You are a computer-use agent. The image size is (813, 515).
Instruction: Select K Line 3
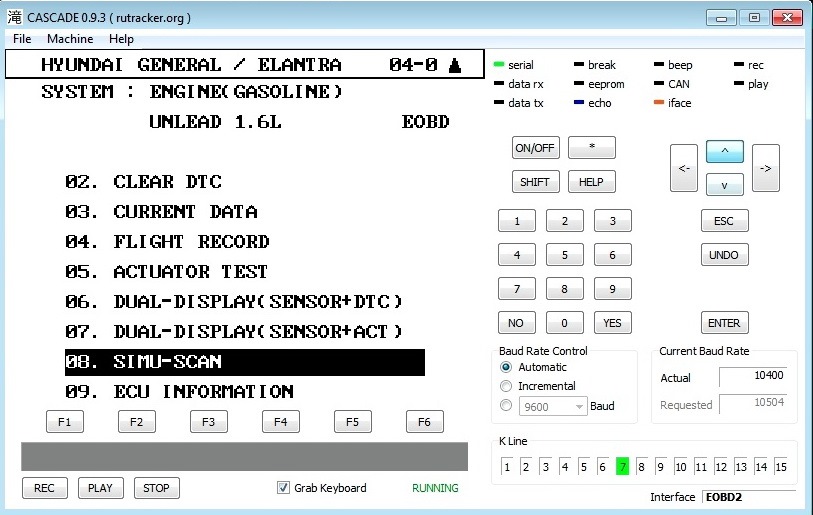click(x=545, y=467)
